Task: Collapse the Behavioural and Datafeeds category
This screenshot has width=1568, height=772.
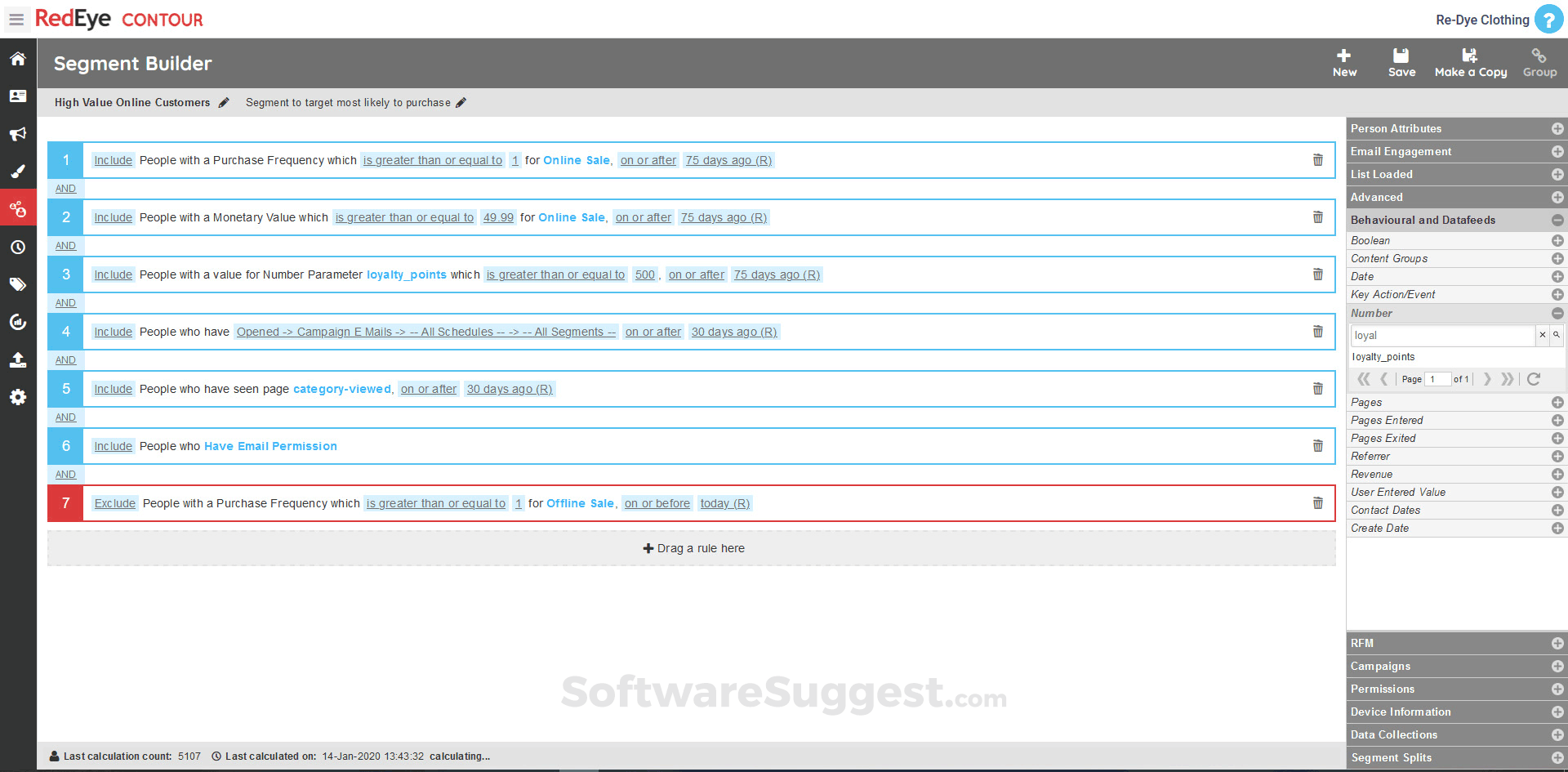Action: coord(1558,220)
